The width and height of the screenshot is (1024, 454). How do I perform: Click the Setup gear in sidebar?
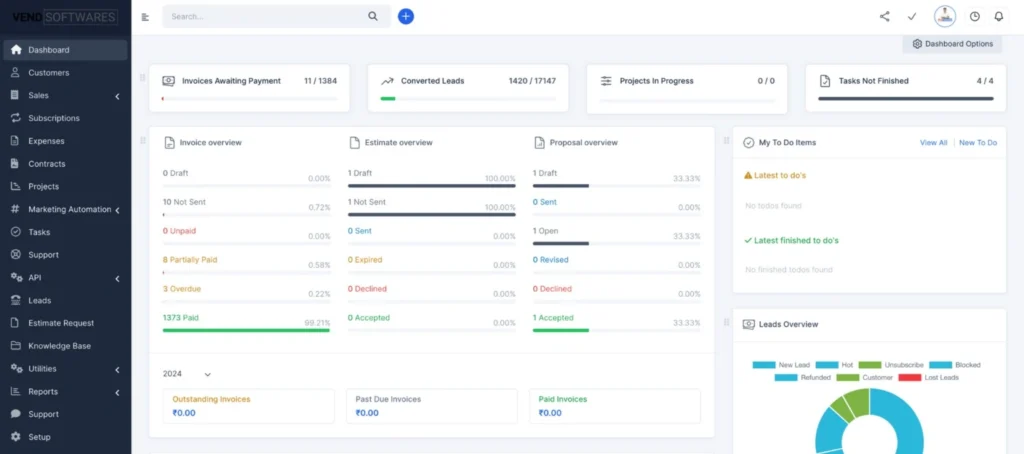pyautogui.click(x=39, y=437)
